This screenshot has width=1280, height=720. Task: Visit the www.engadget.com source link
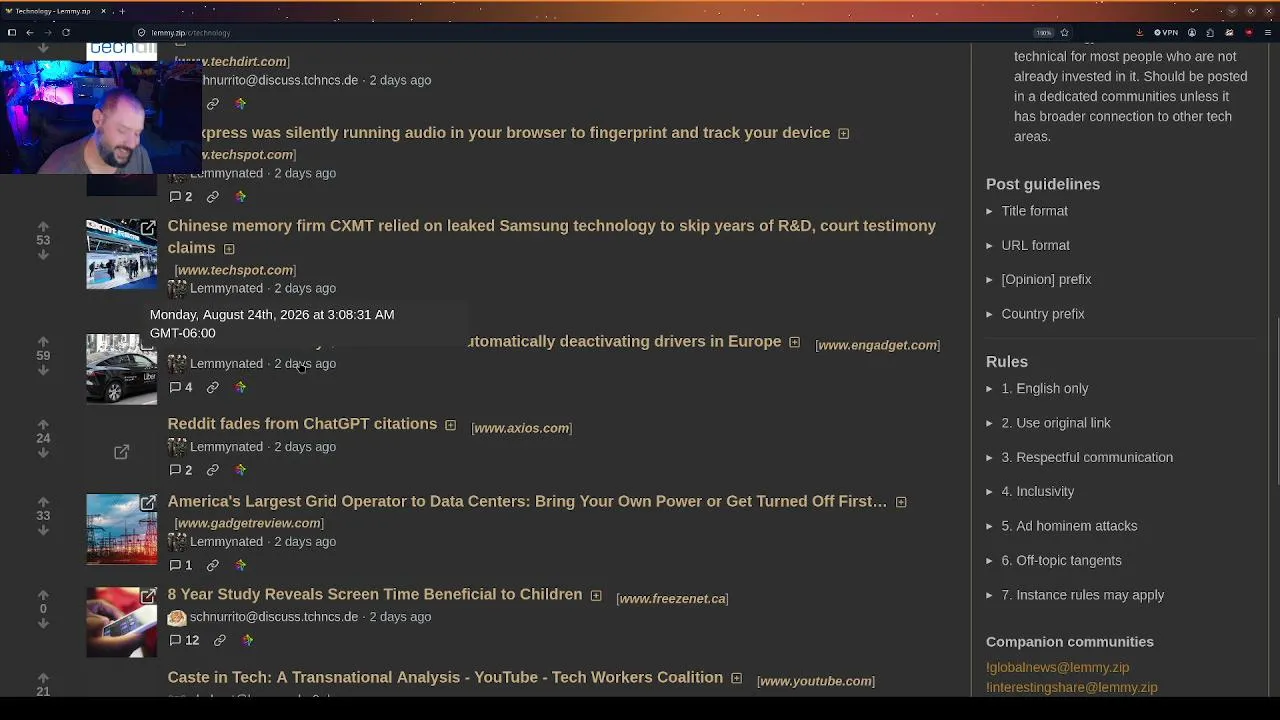click(x=878, y=345)
